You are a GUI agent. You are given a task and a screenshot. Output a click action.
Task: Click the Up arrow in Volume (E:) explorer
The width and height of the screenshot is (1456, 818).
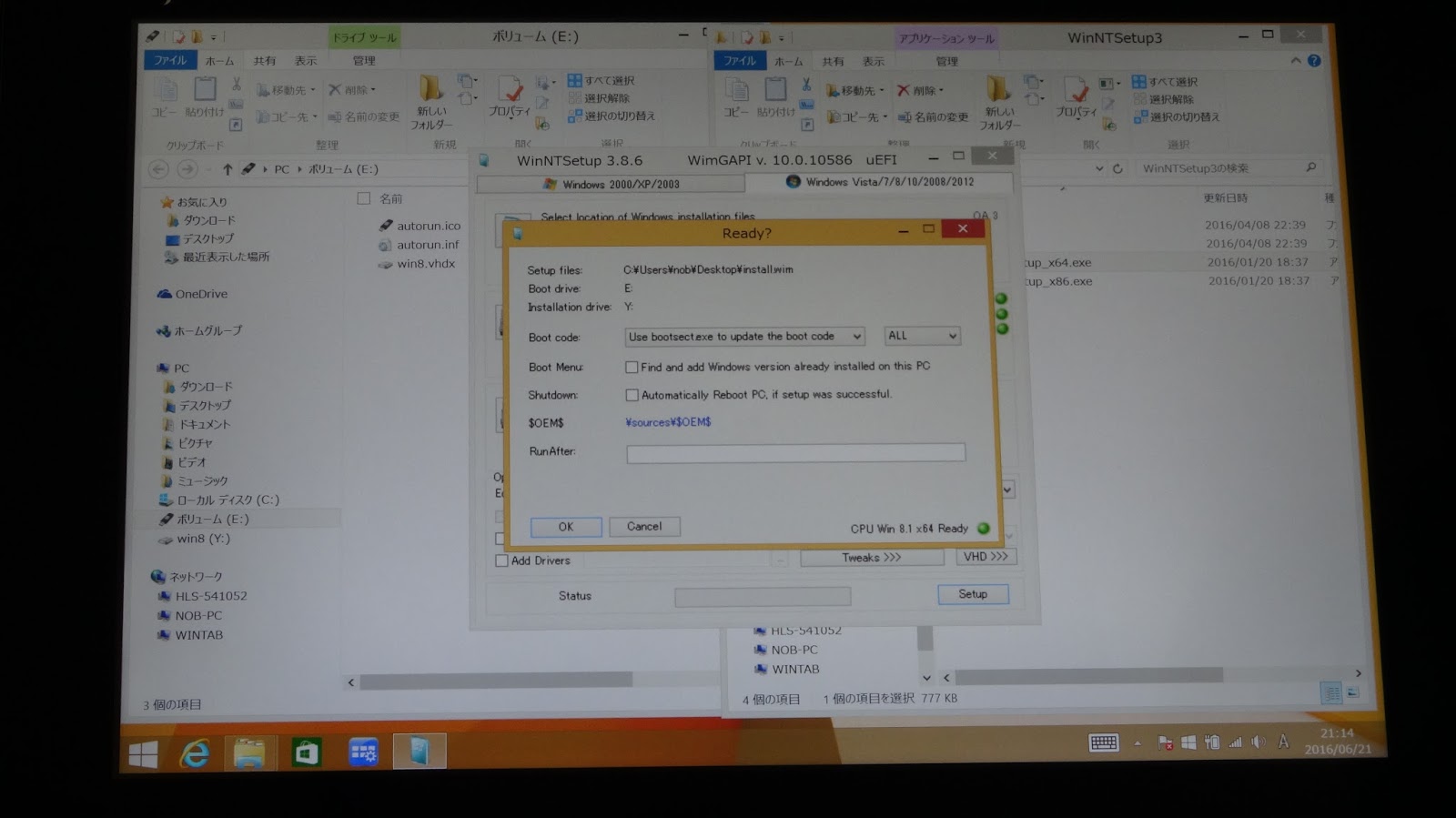pyautogui.click(x=227, y=169)
